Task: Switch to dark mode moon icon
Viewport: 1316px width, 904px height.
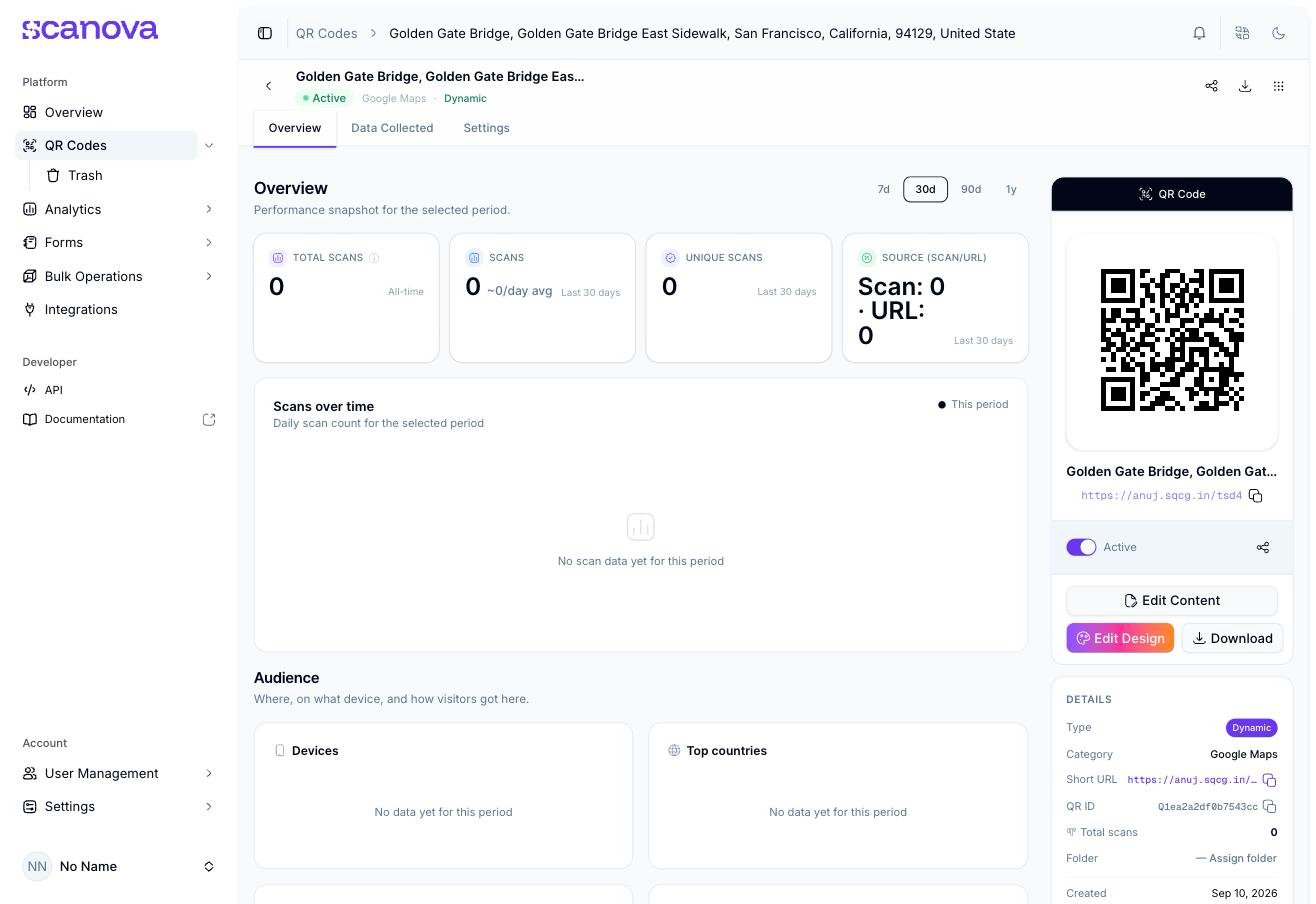Action: tap(1278, 33)
